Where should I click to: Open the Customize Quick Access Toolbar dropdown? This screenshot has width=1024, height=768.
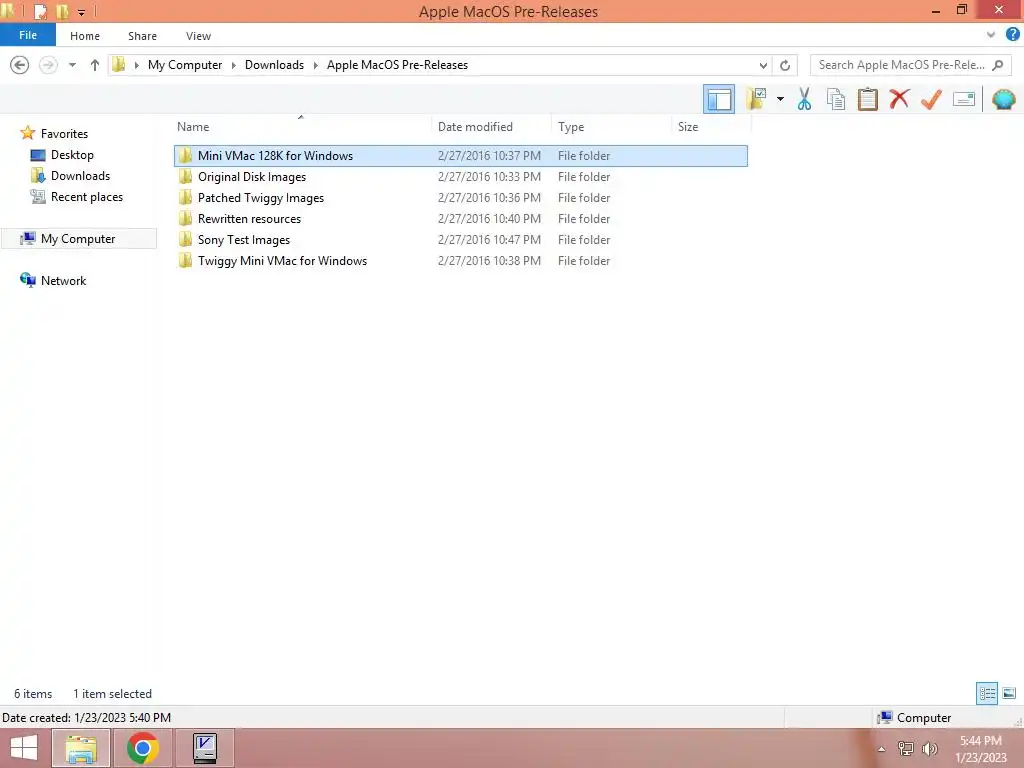(x=81, y=12)
